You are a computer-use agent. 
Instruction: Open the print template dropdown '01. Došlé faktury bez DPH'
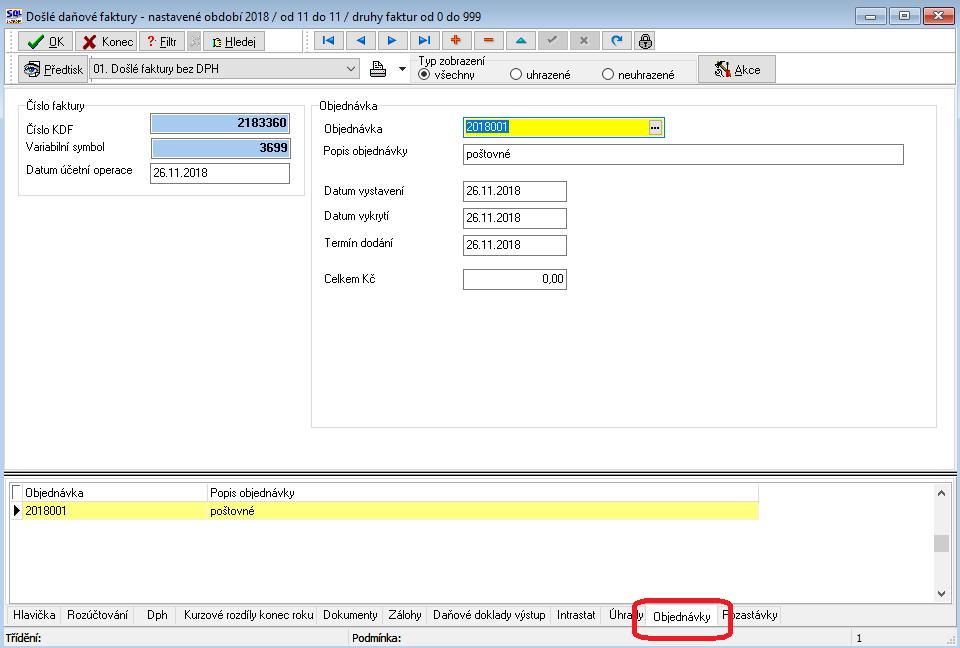225,69
